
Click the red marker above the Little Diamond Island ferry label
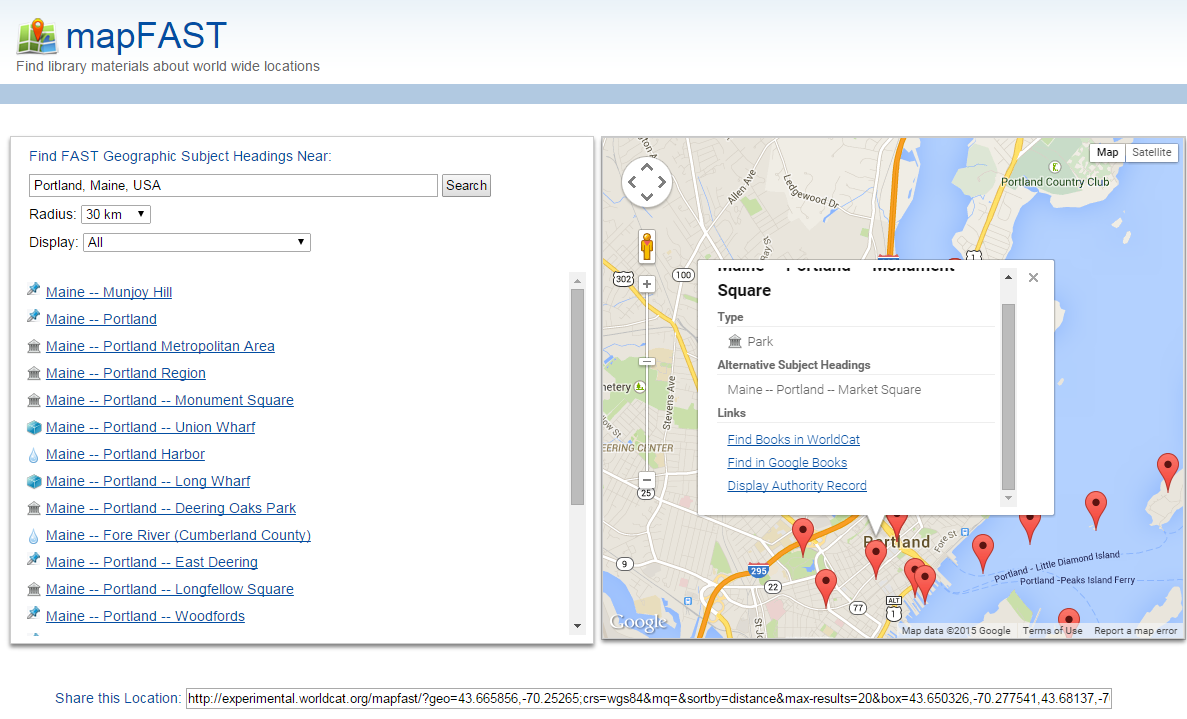(983, 552)
